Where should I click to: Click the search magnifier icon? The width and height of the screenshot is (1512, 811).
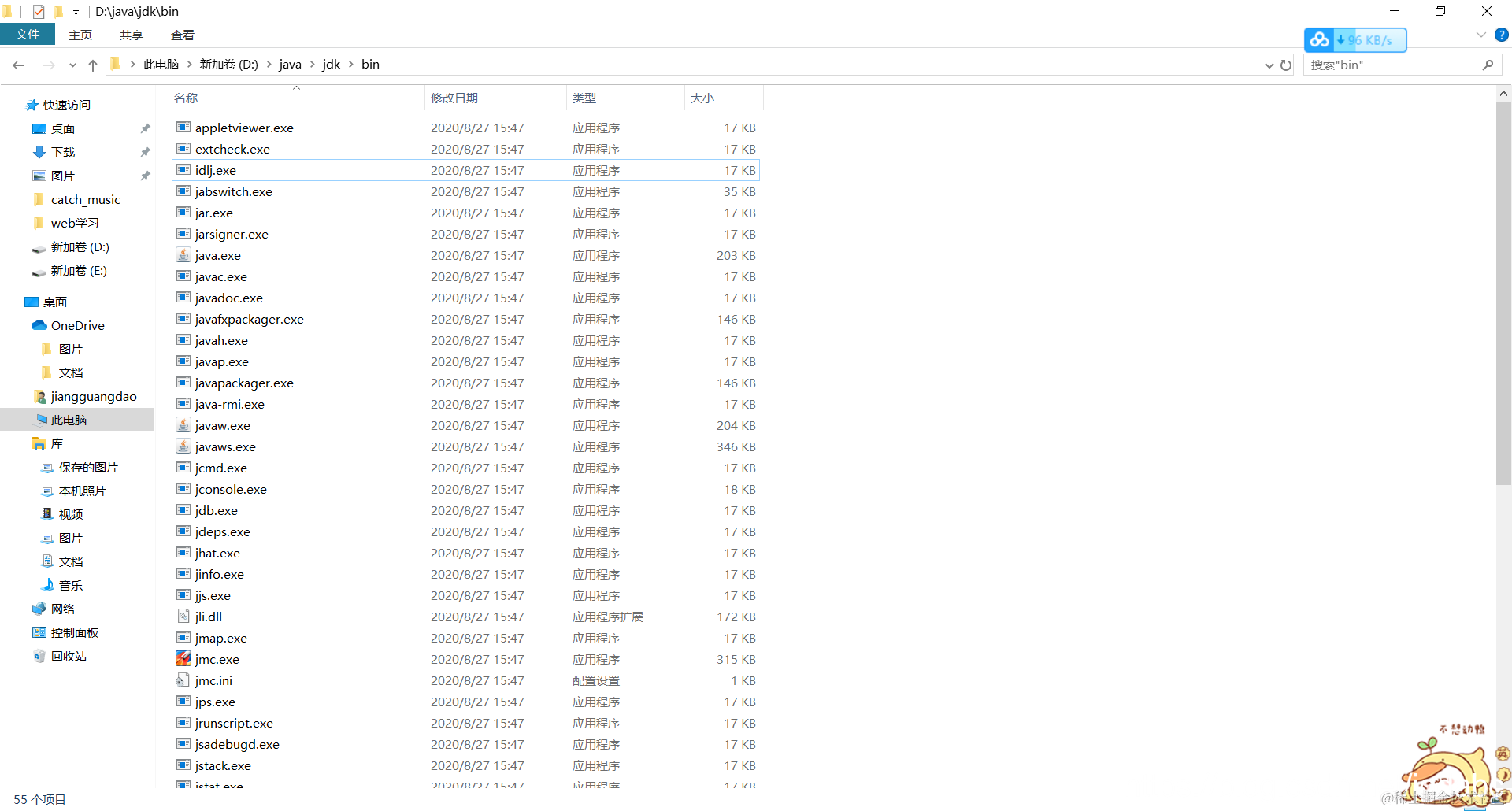point(1488,65)
